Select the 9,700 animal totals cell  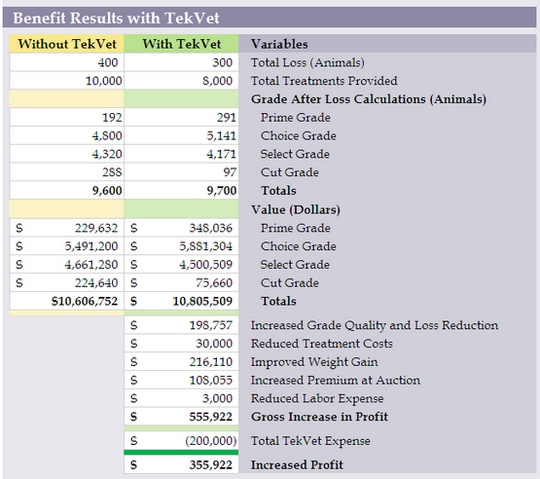click(x=181, y=190)
